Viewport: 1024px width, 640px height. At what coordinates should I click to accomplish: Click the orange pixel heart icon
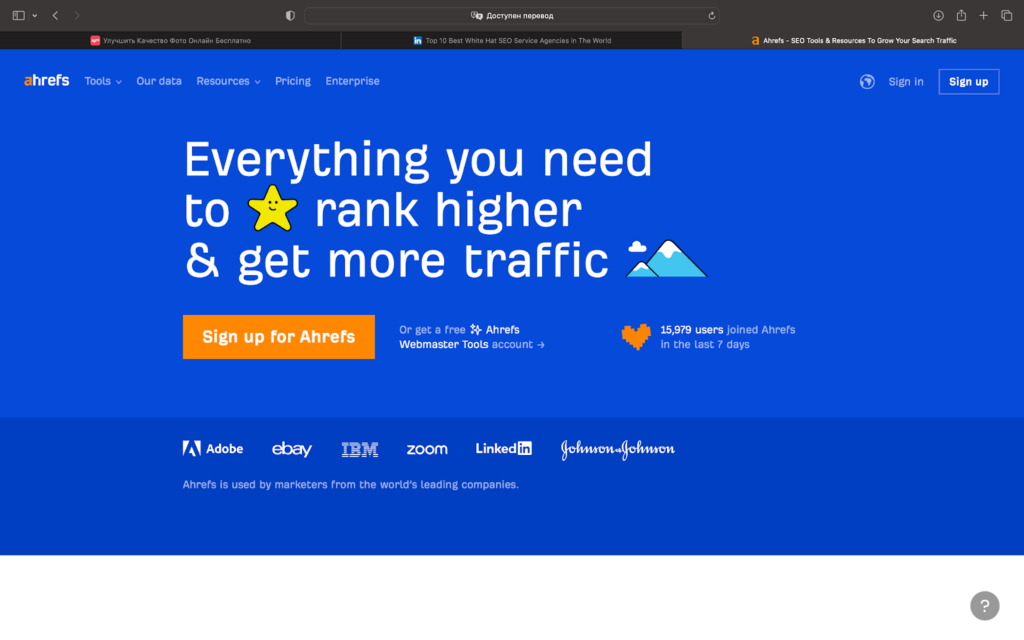[x=636, y=336]
